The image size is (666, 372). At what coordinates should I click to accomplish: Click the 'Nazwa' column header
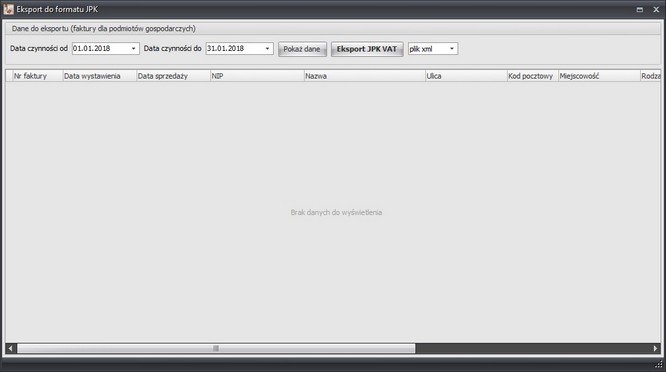click(365, 76)
